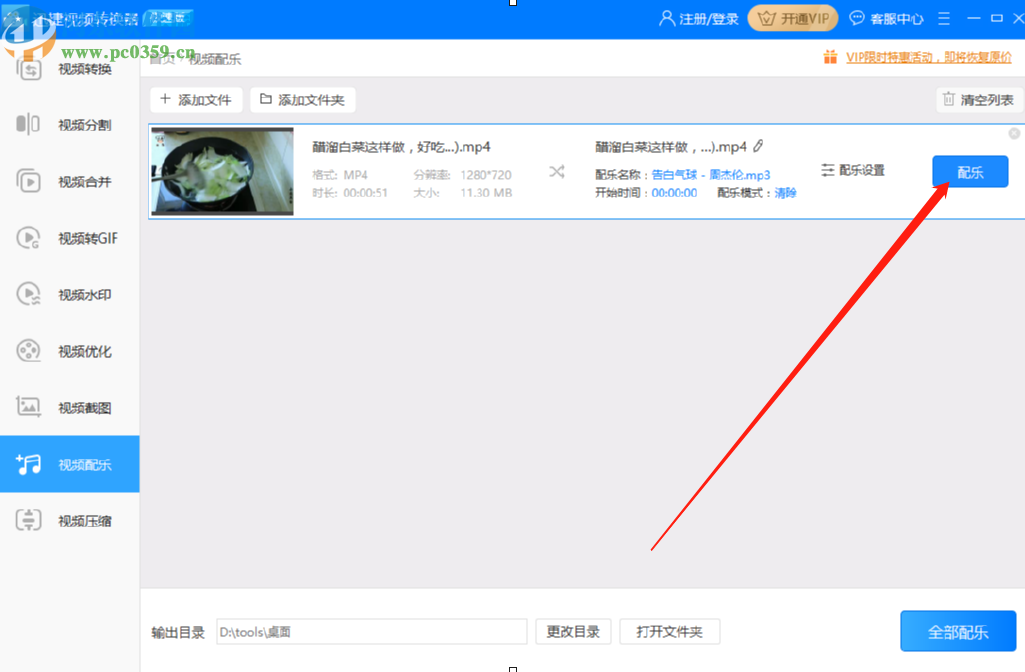Click the sliders icon beside 配乐设置

[828, 170]
